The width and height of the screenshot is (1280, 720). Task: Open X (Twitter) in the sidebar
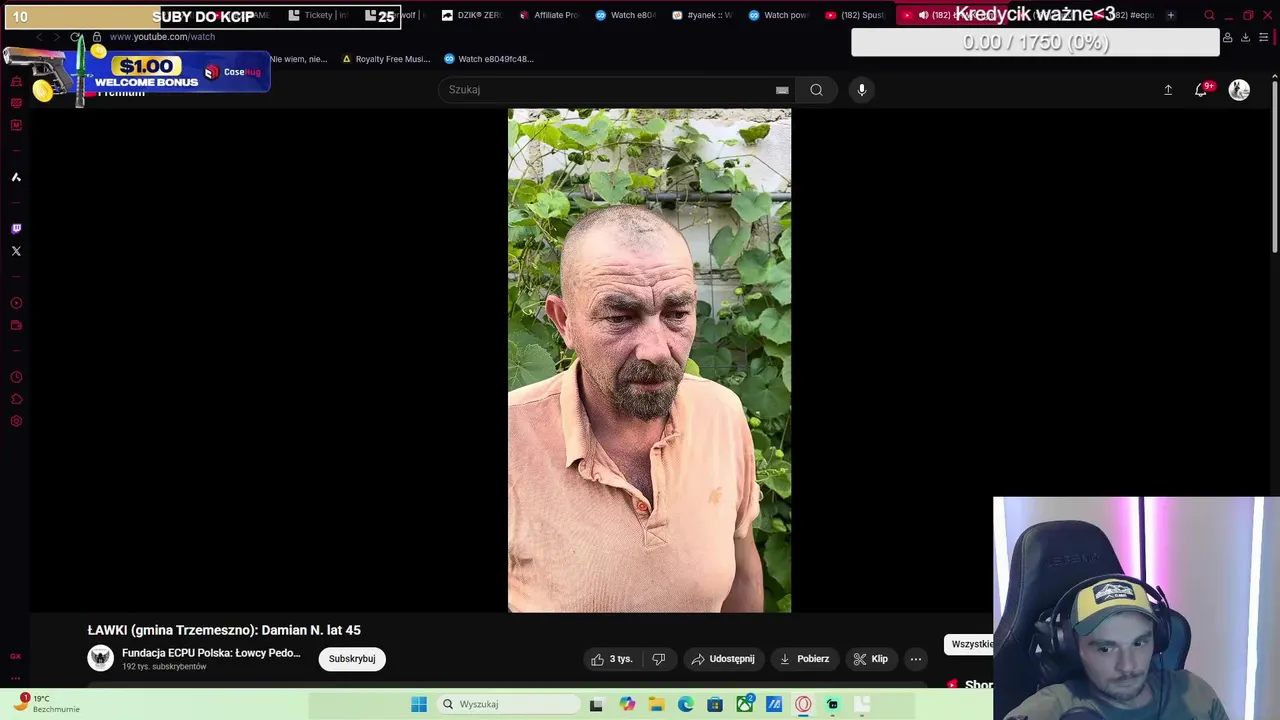pyautogui.click(x=16, y=251)
